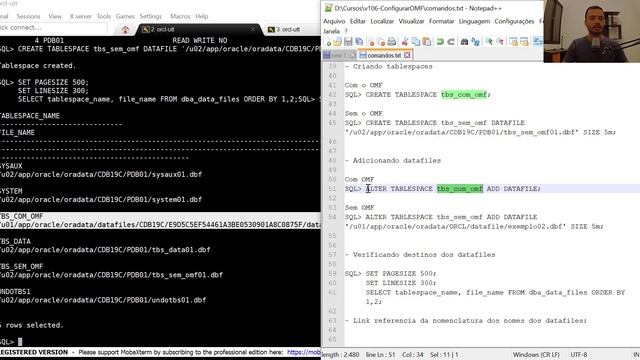Click the Copy icon in Notepad++ toolbar
The width and height of the screenshot is (640, 360).
point(416,42)
